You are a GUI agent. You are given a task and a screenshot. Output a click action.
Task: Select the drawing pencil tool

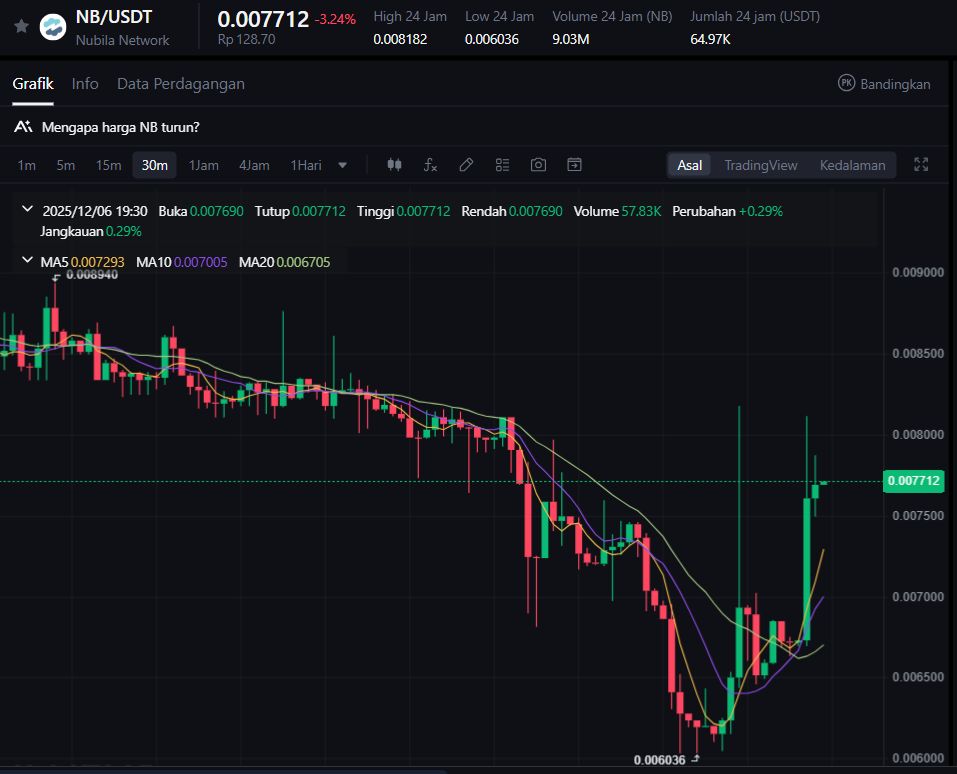tap(466, 165)
